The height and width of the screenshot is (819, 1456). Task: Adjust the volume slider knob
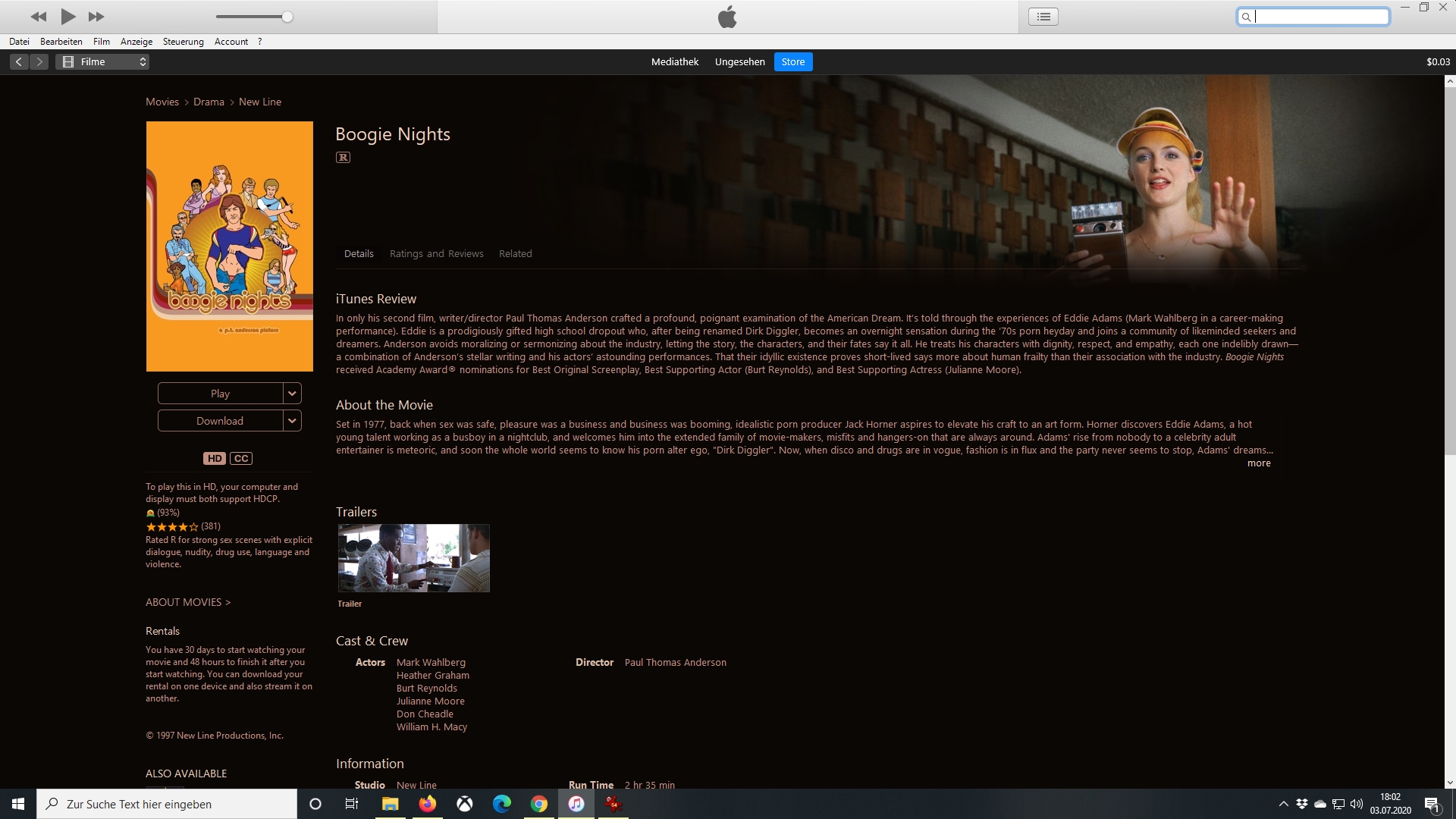(287, 17)
